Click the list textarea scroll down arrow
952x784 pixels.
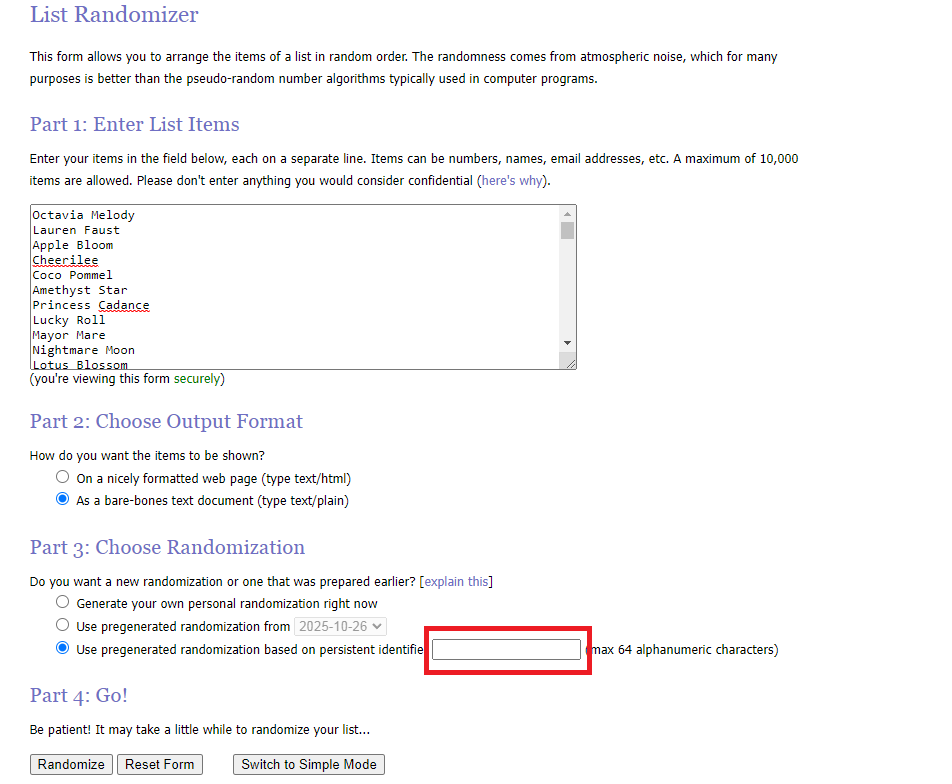pyautogui.click(x=567, y=343)
